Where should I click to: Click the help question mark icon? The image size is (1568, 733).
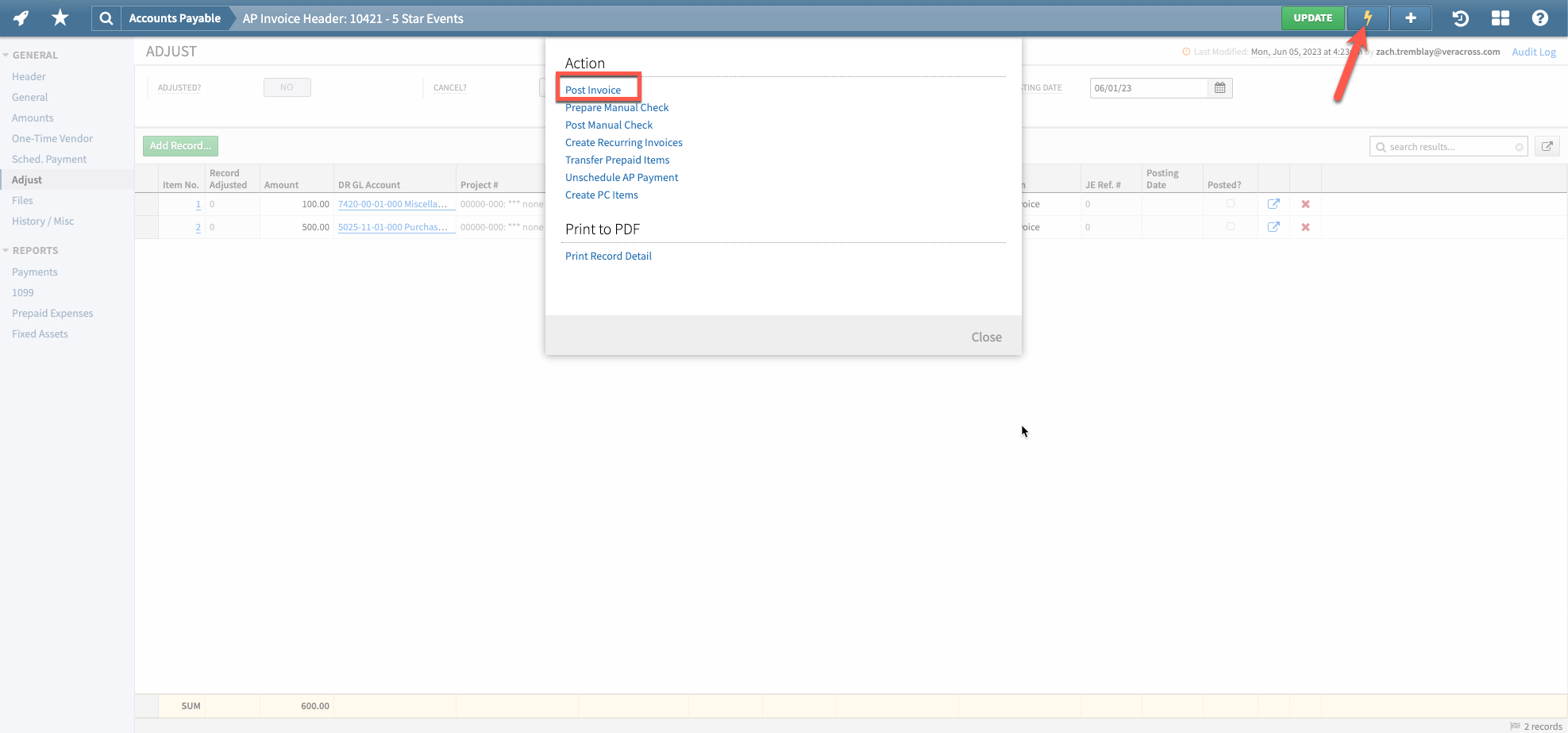click(x=1539, y=17)
